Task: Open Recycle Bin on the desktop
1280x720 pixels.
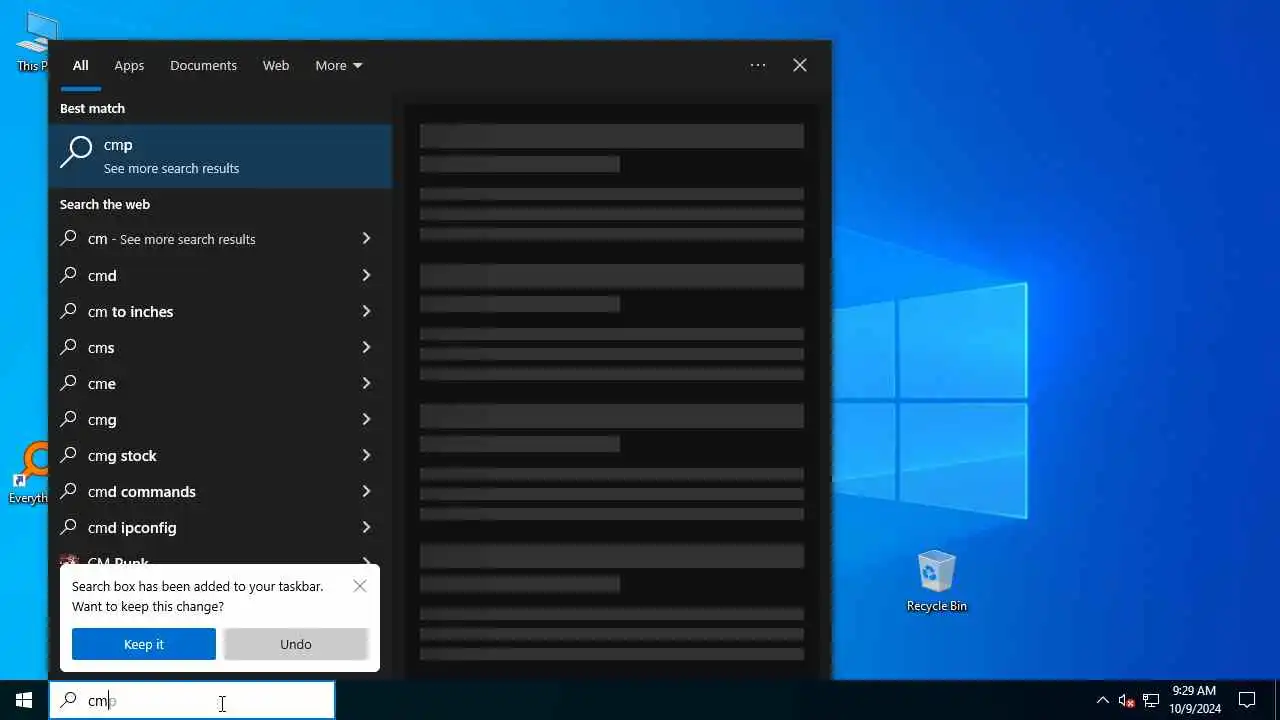Action: pos(937,581)
